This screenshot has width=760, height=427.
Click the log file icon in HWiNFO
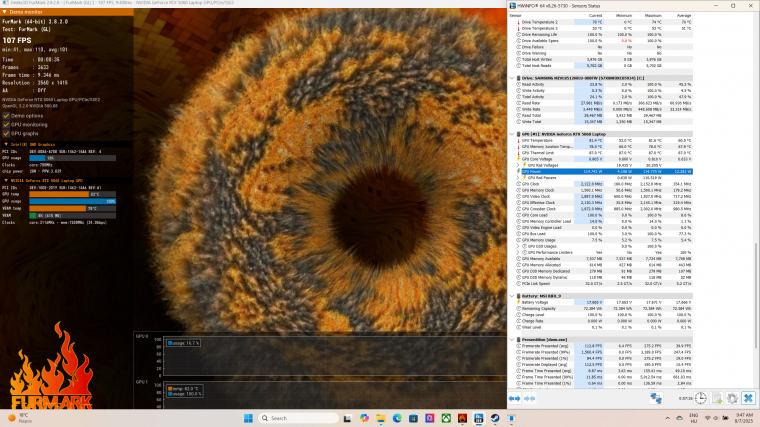(717, 398)
